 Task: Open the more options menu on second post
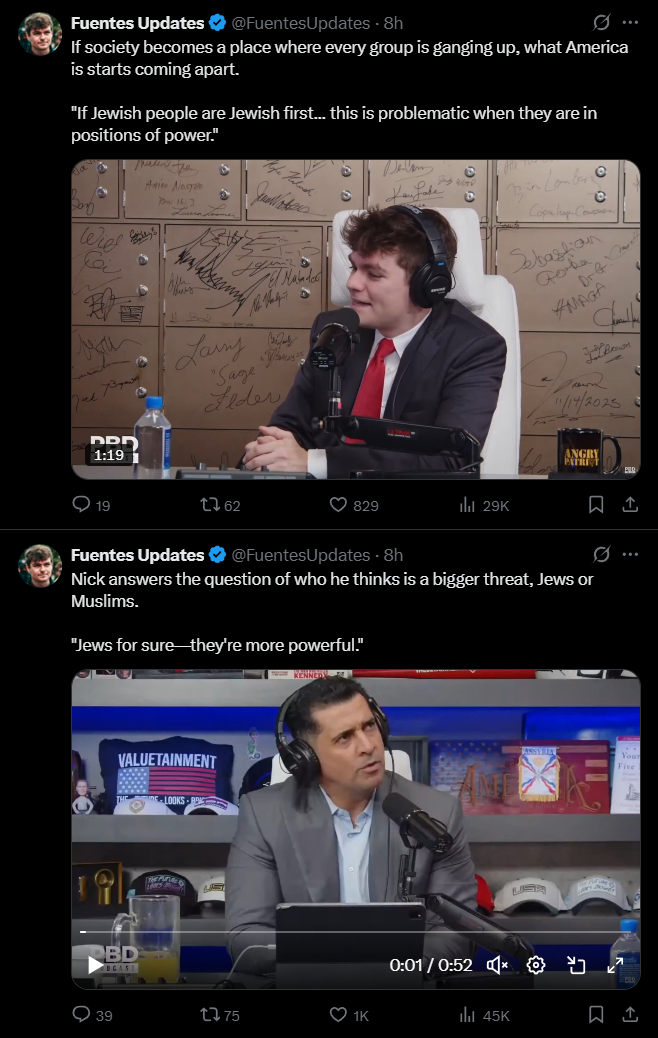pyautogui.click(x=630, y=555)
